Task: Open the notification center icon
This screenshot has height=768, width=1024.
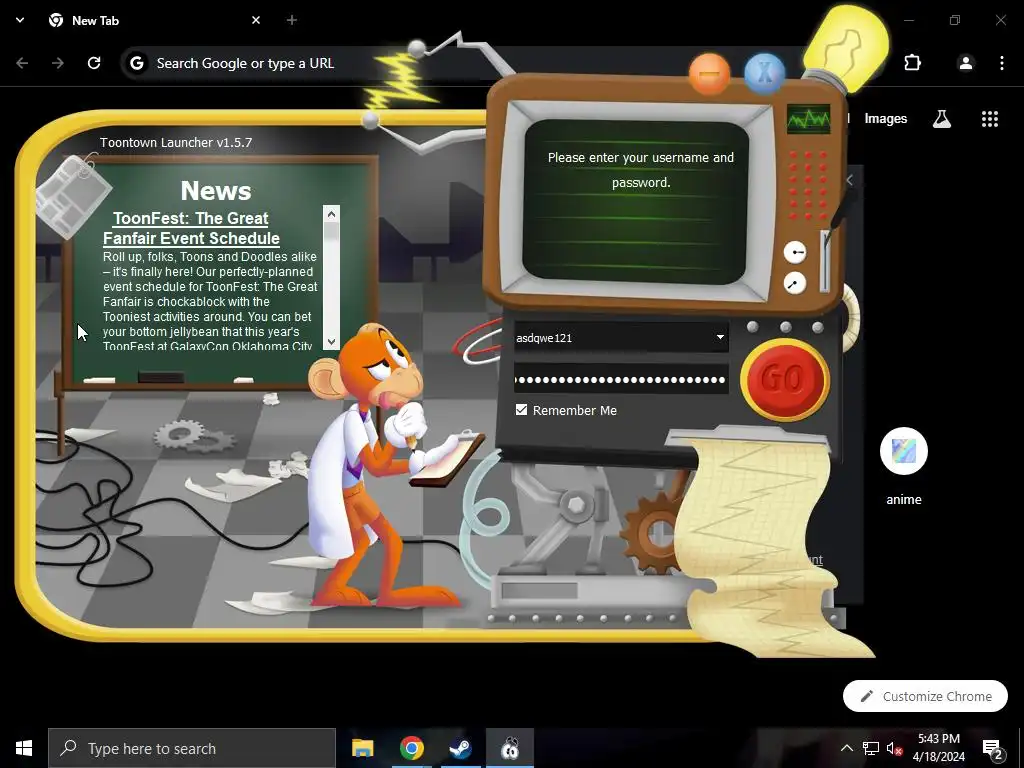Action: tap(992, 748)
